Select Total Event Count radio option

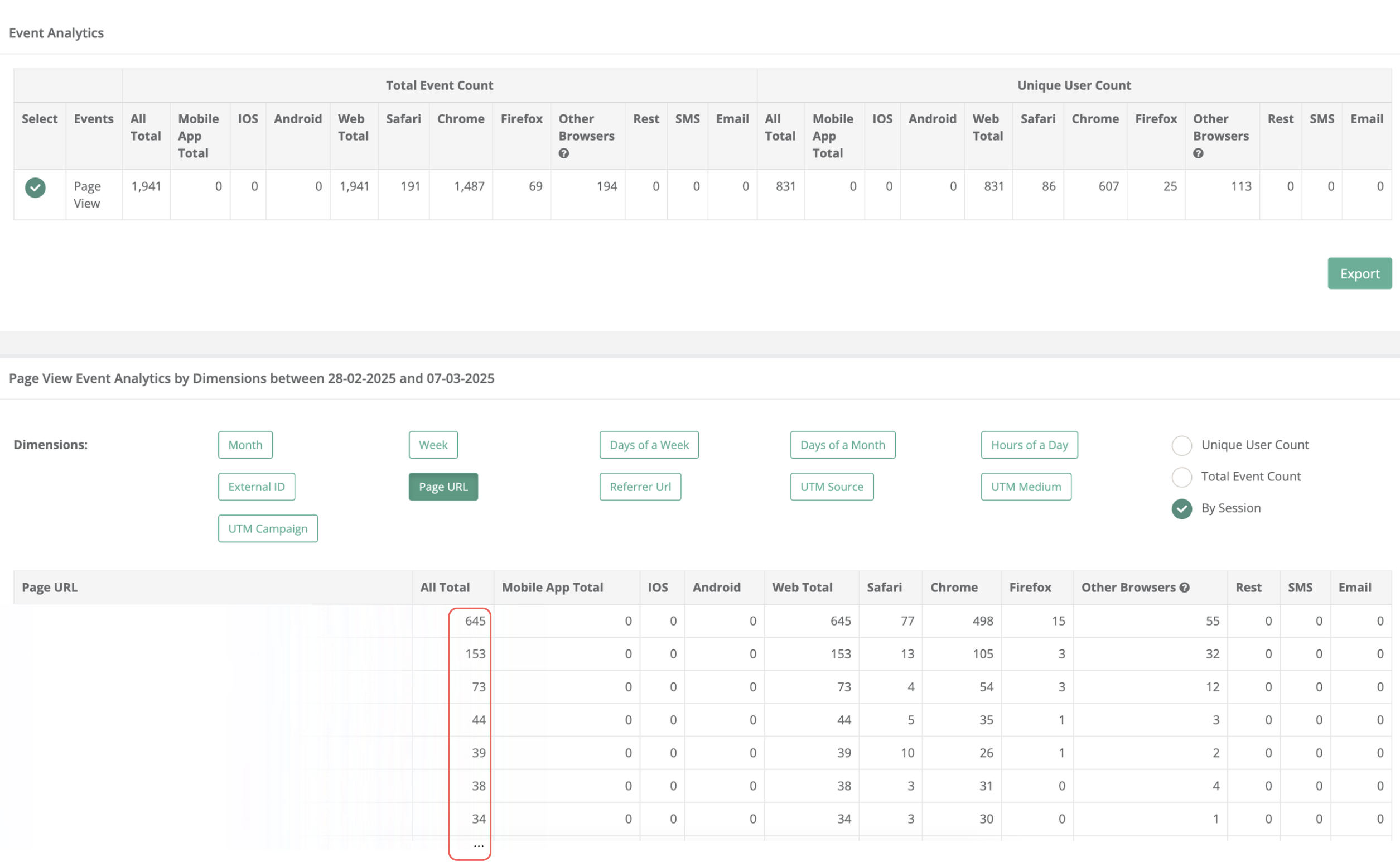(x=1181, y=477)
